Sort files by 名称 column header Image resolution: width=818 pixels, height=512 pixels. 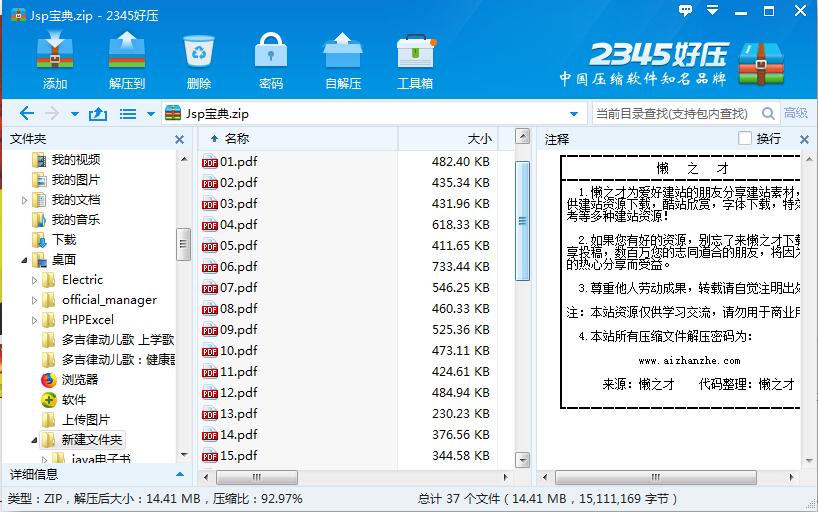click(298, 139)
